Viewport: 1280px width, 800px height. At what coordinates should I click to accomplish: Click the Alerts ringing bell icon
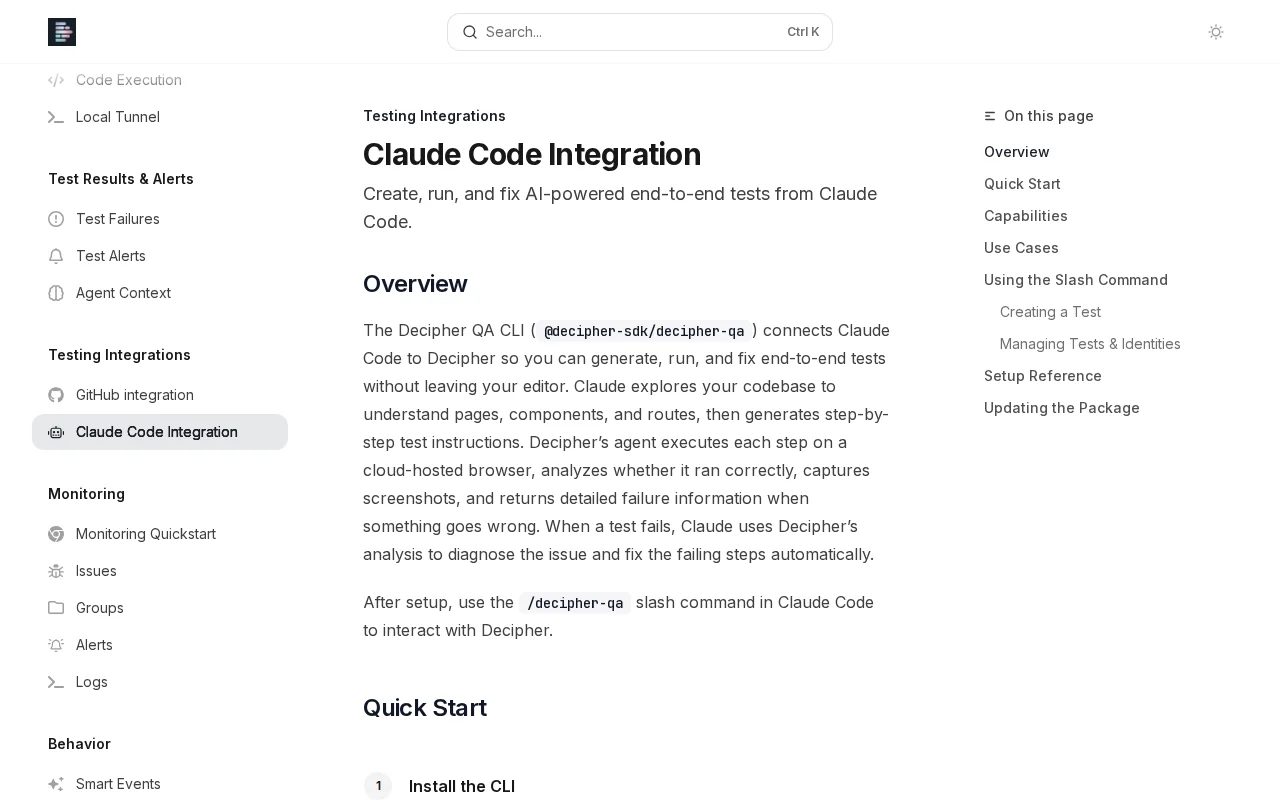click(56, 645)
